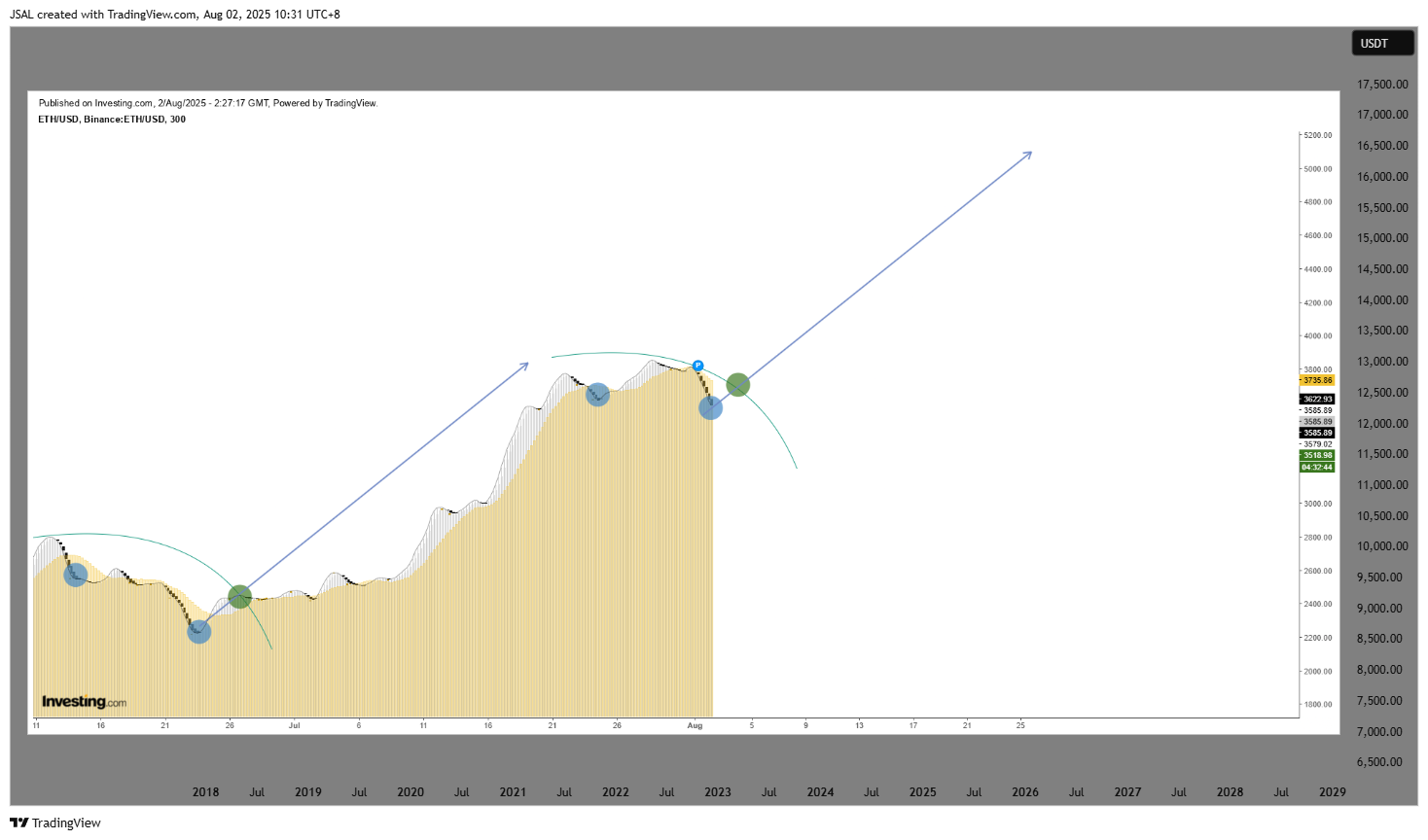Click 13,000.00 on the outer price axis
Image resolution: width=1428 pixels, height=840 pixels.
tap(1382, 362)
